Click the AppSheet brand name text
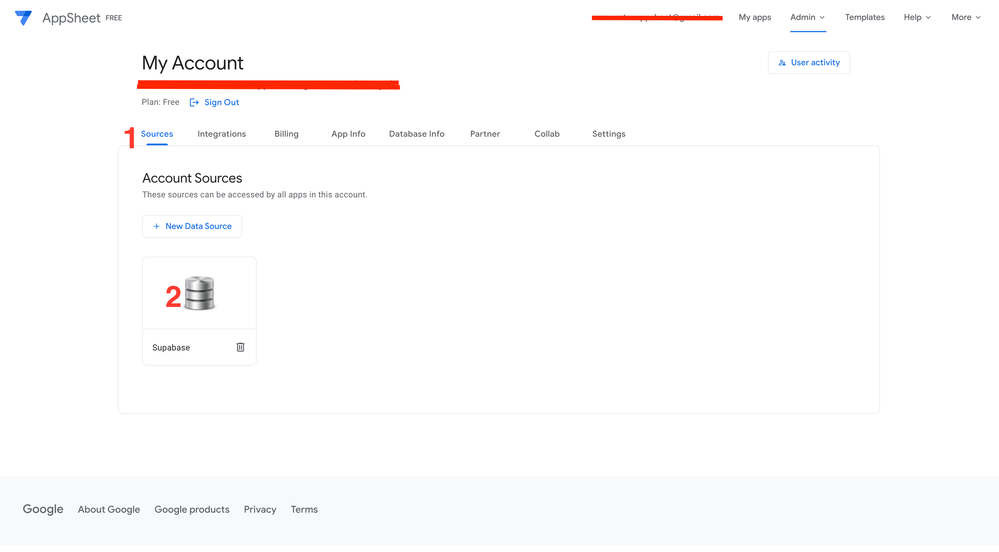The image size is (999, 552). [x=71, y=18]
